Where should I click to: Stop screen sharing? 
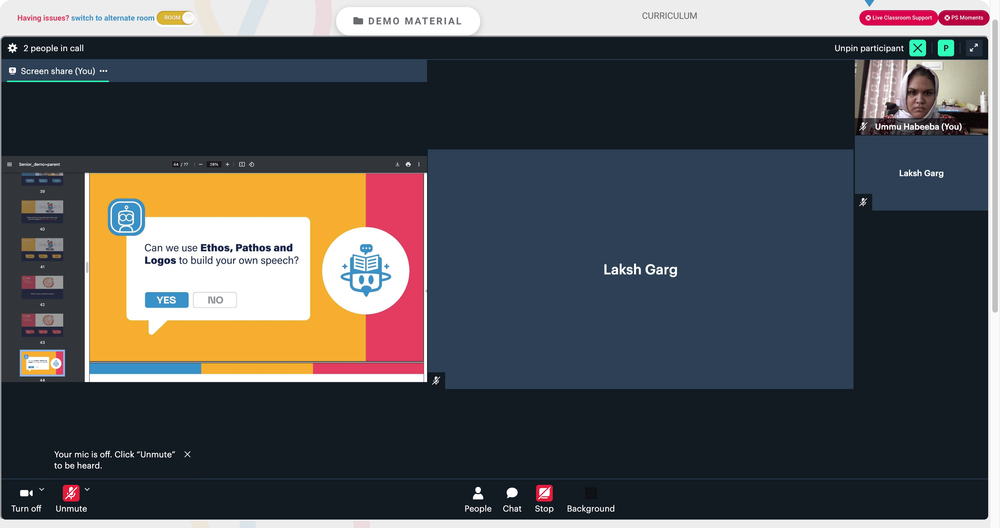coord(544,499)
